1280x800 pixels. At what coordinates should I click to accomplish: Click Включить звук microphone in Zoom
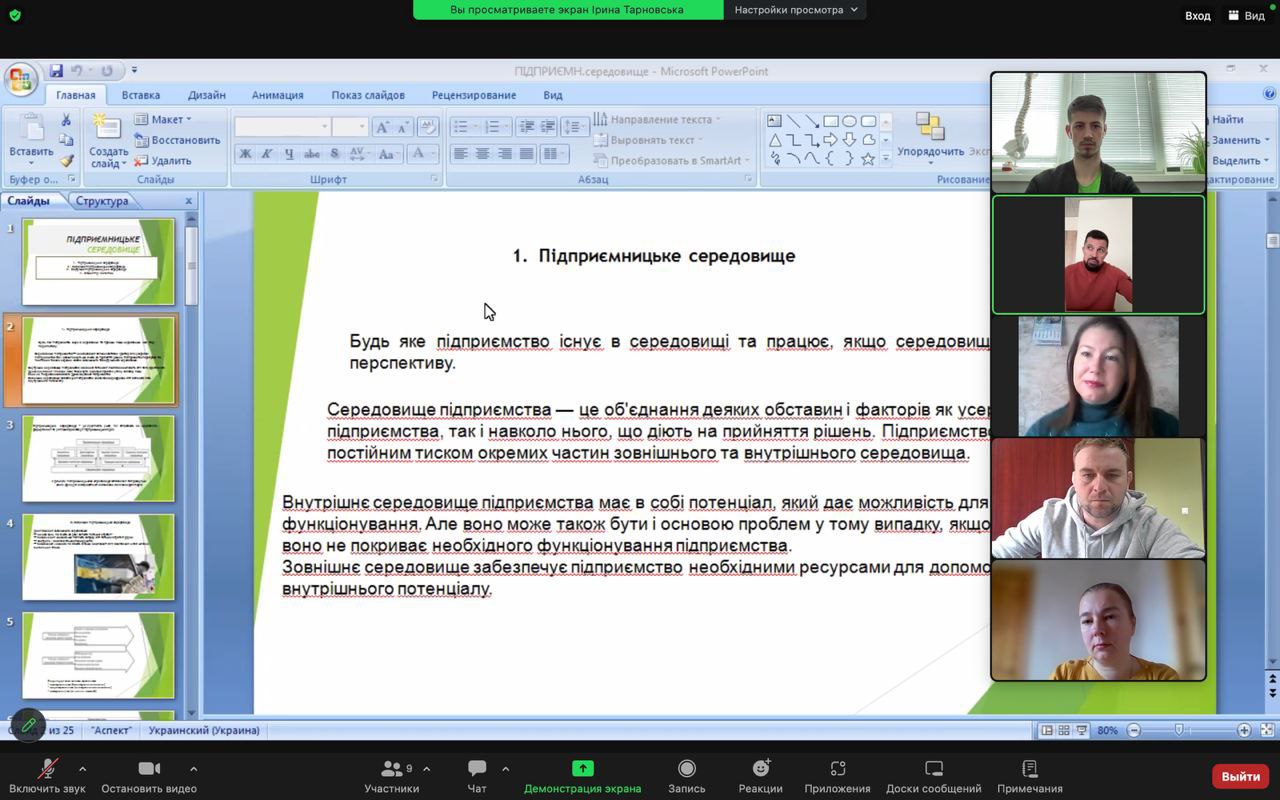pos(47,776)
